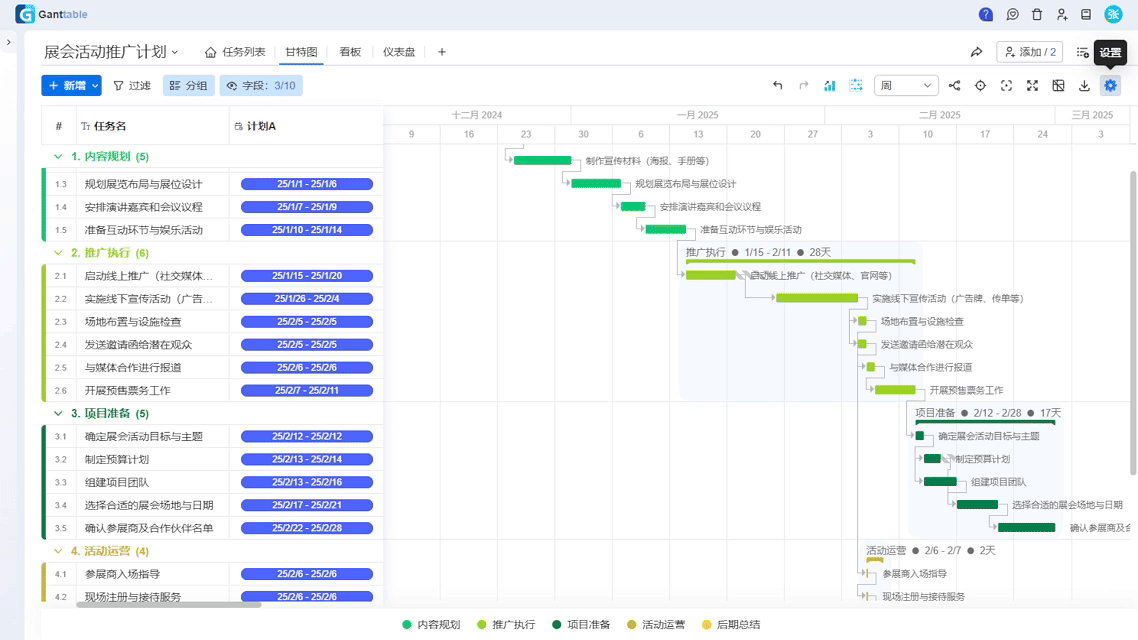Select the share node icon in the Gantt toolbar
This screenshot has height=640, width=1138.
954,85
